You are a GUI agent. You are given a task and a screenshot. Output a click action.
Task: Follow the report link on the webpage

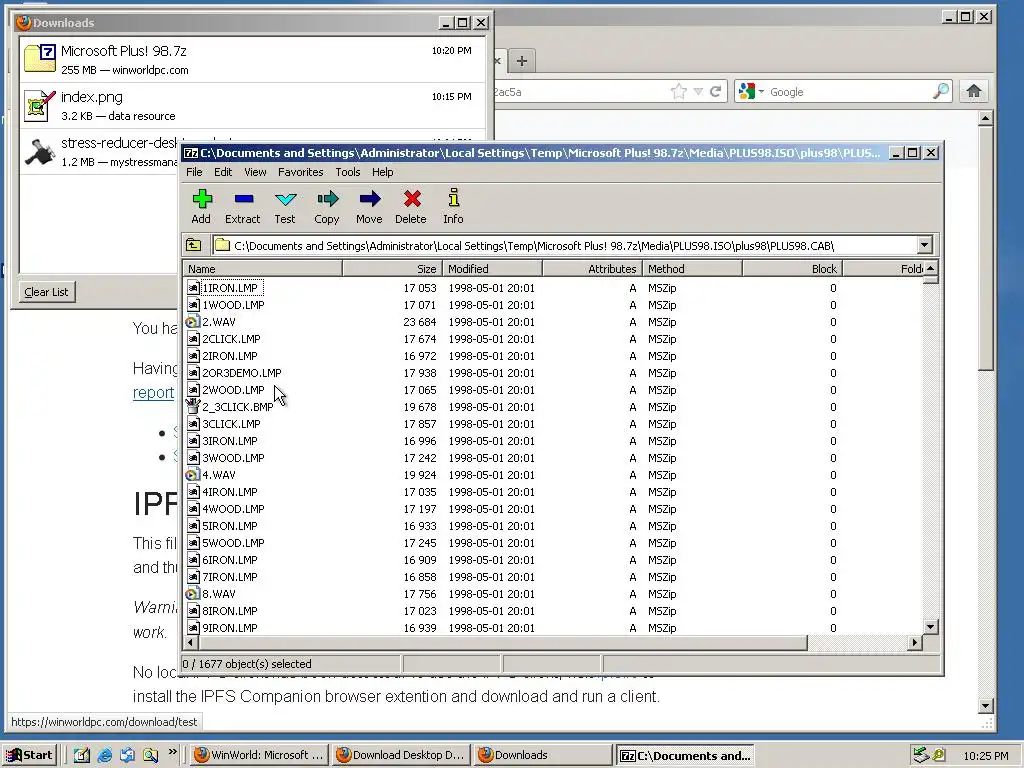[x=153, y=392]
